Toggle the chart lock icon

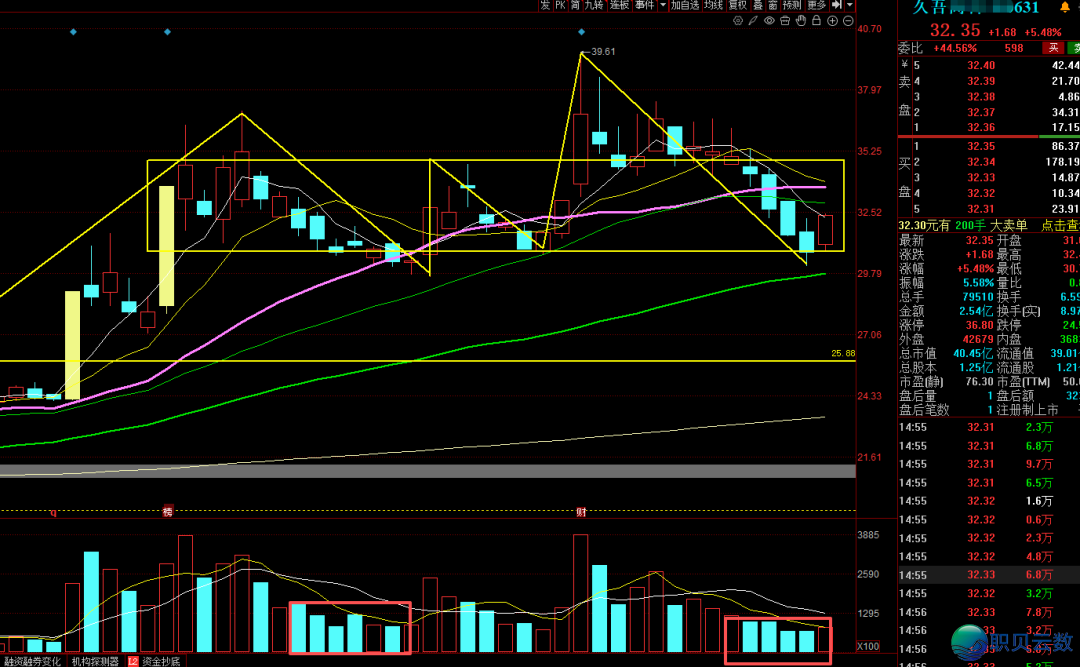point(816,21)
